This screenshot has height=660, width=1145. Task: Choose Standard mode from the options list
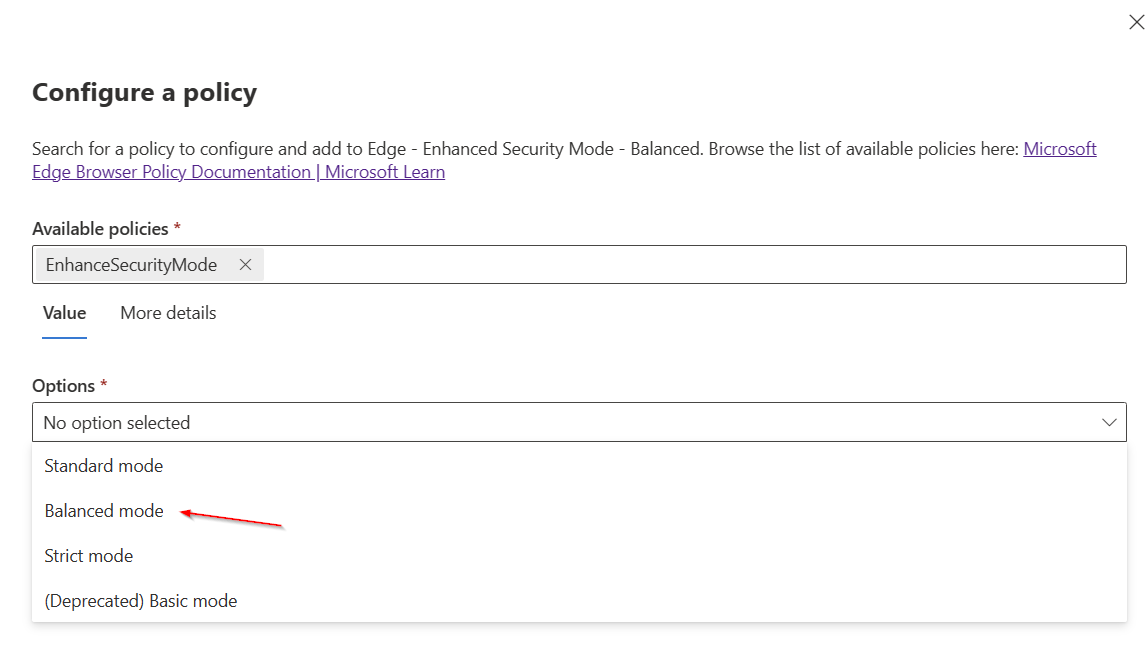[x=104, y=466]
